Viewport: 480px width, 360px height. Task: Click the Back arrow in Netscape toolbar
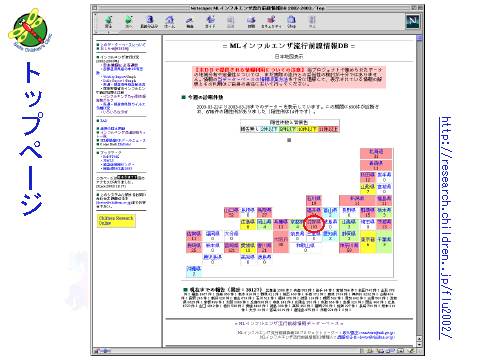click(x=108, y=22)
